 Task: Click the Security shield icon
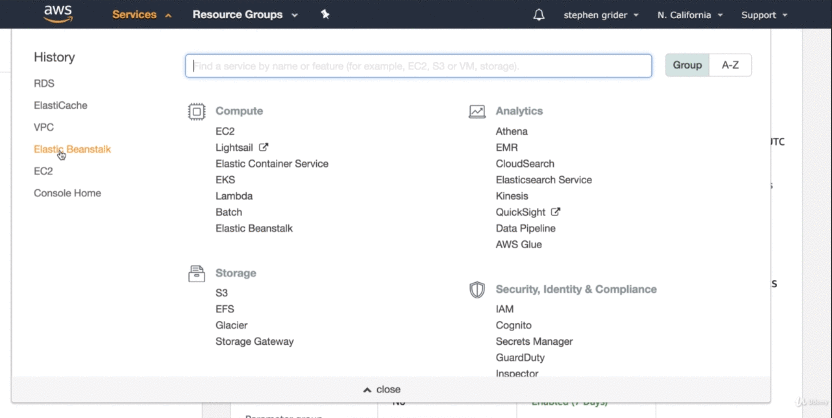tap(477, 290)
